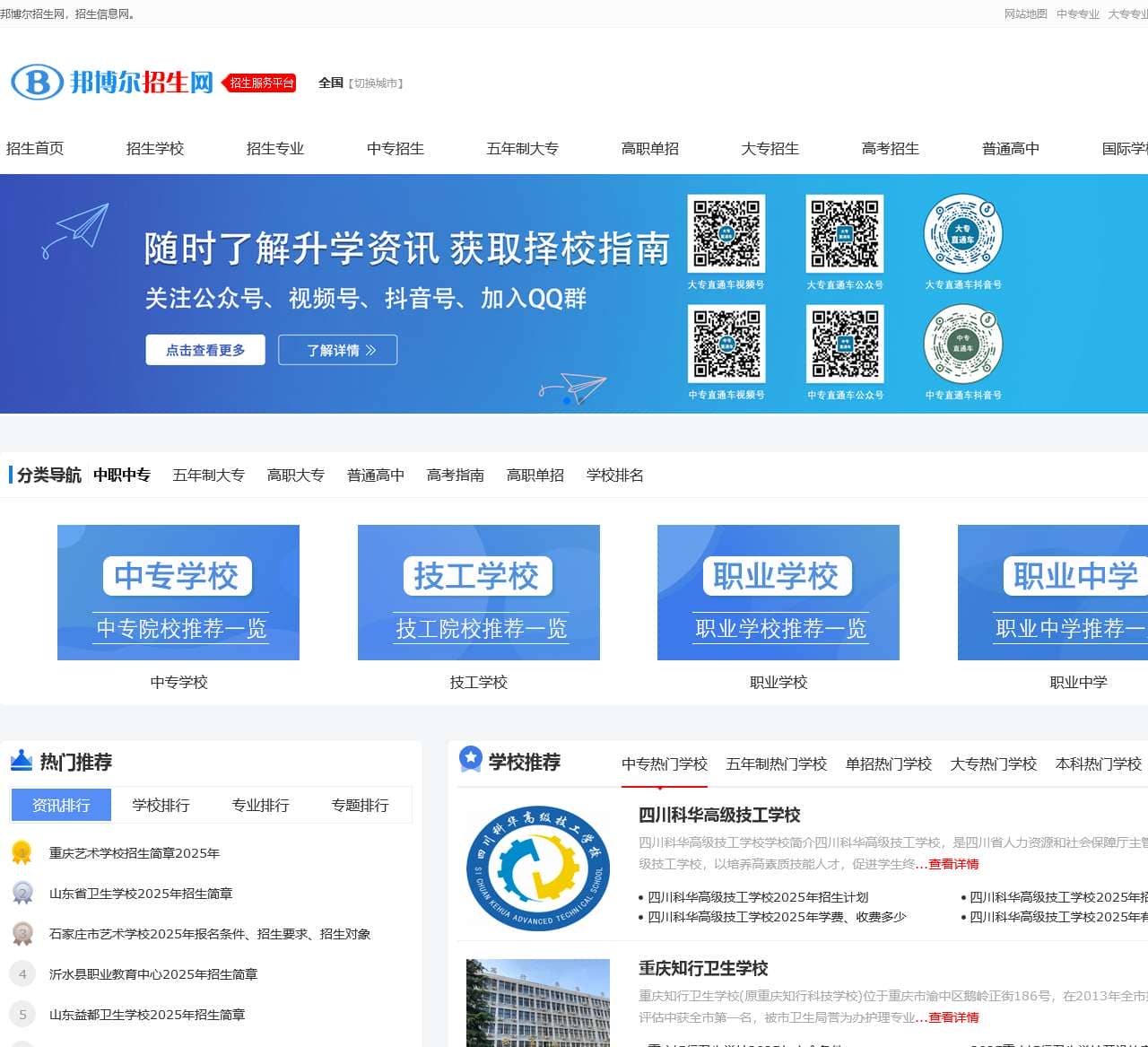
Task: Select 高职单招 in the main menu
Action: 650,148
